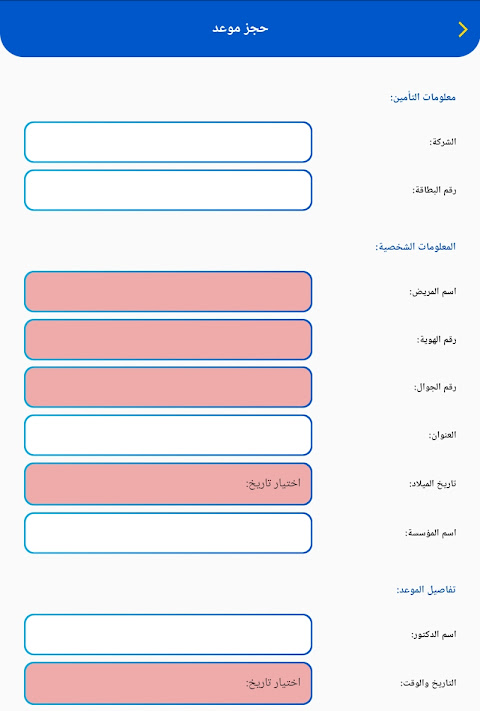Screen dimensions: 480x711
Task: Select the اسم المريض patient name field
Action: coord(168,292)
